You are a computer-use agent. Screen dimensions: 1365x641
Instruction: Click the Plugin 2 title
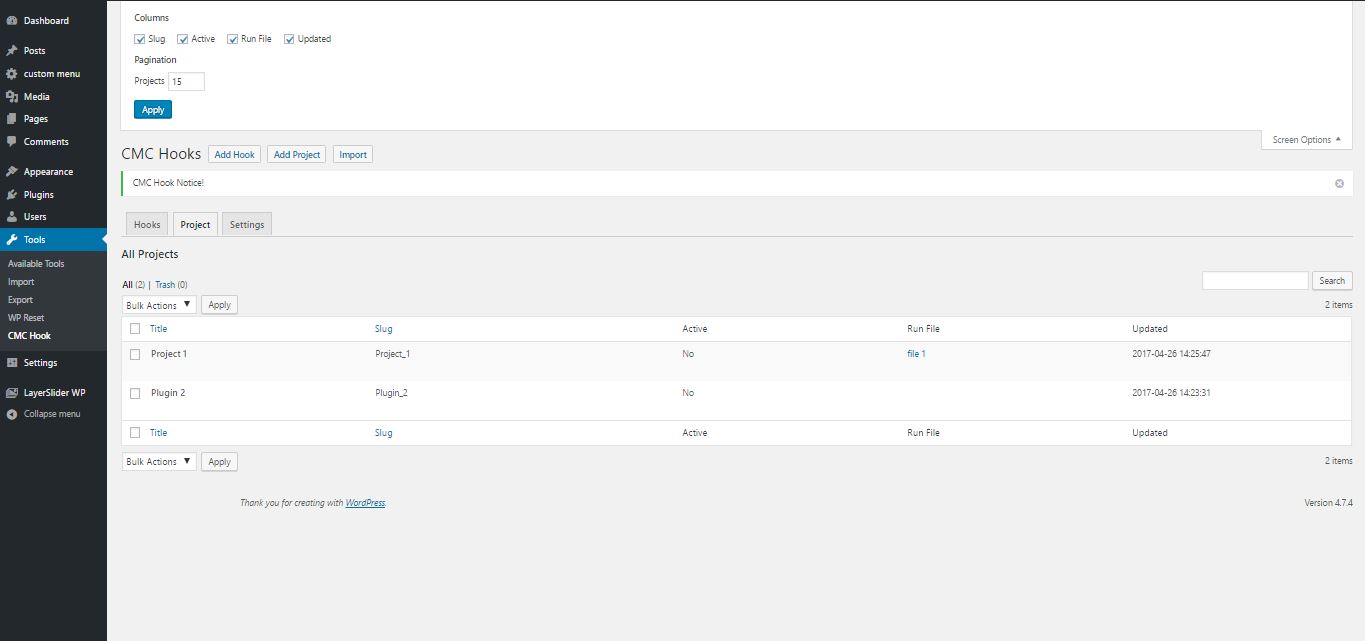click(x=168, y=393)
